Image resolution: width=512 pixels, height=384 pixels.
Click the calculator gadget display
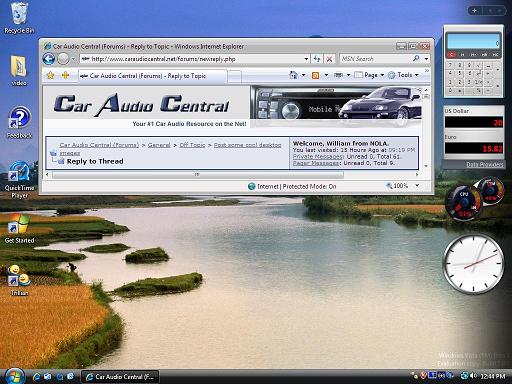point(473,41)
